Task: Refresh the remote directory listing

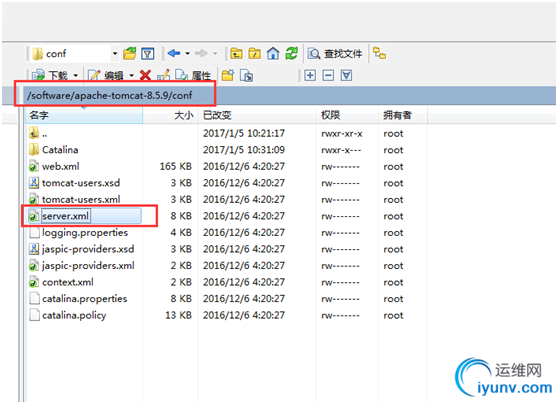Action: (x=291, y=53)
